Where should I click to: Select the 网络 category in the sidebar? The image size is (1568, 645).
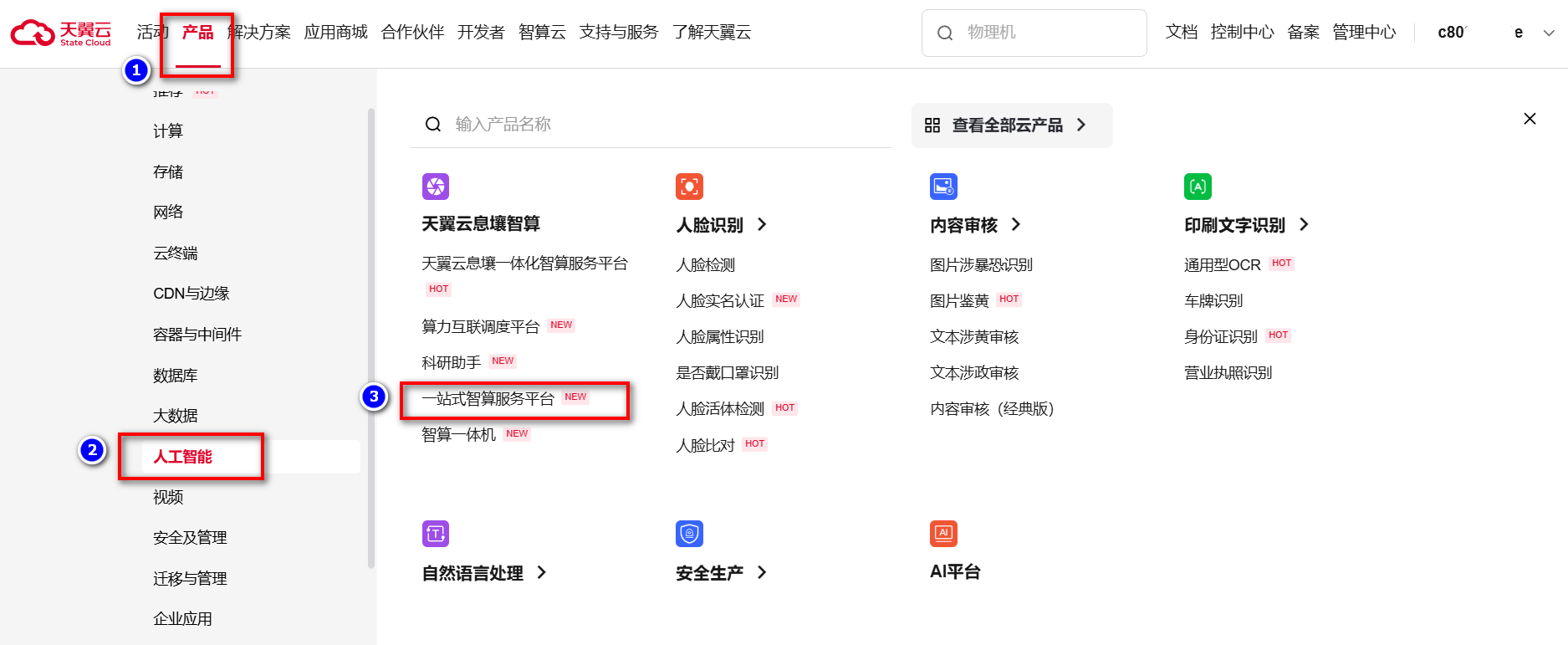[x=168, y=212]
